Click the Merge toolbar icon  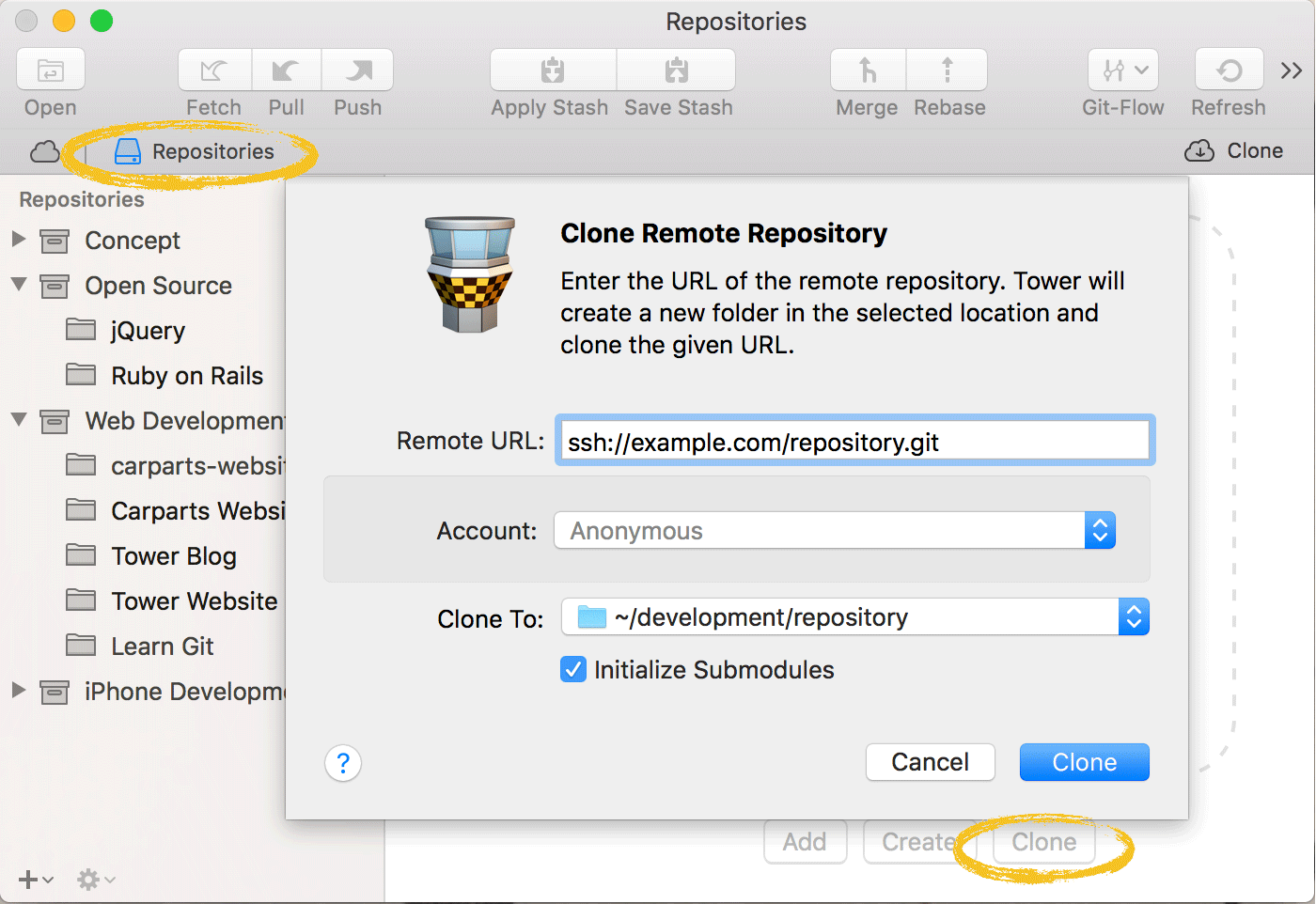click(868, 70)
